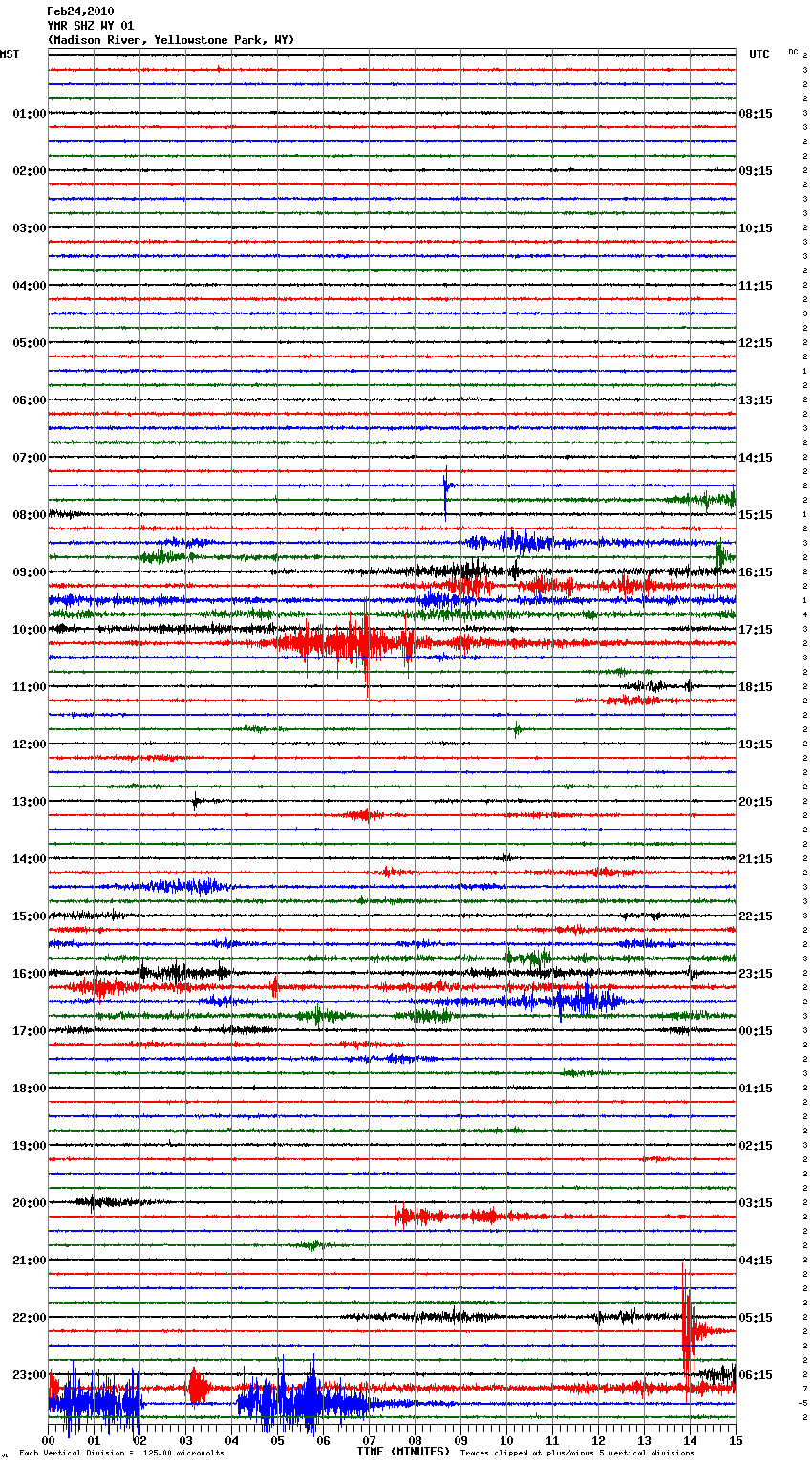Select MST time label '22:00'
Screen dimensions: 812x1466
pyautogui.click(x=30, y=1318)
